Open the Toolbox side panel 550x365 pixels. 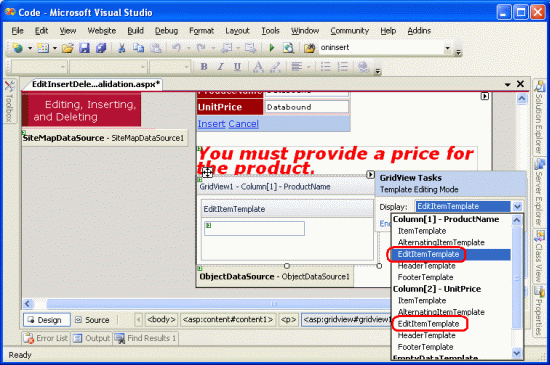[x=9, y=101]
